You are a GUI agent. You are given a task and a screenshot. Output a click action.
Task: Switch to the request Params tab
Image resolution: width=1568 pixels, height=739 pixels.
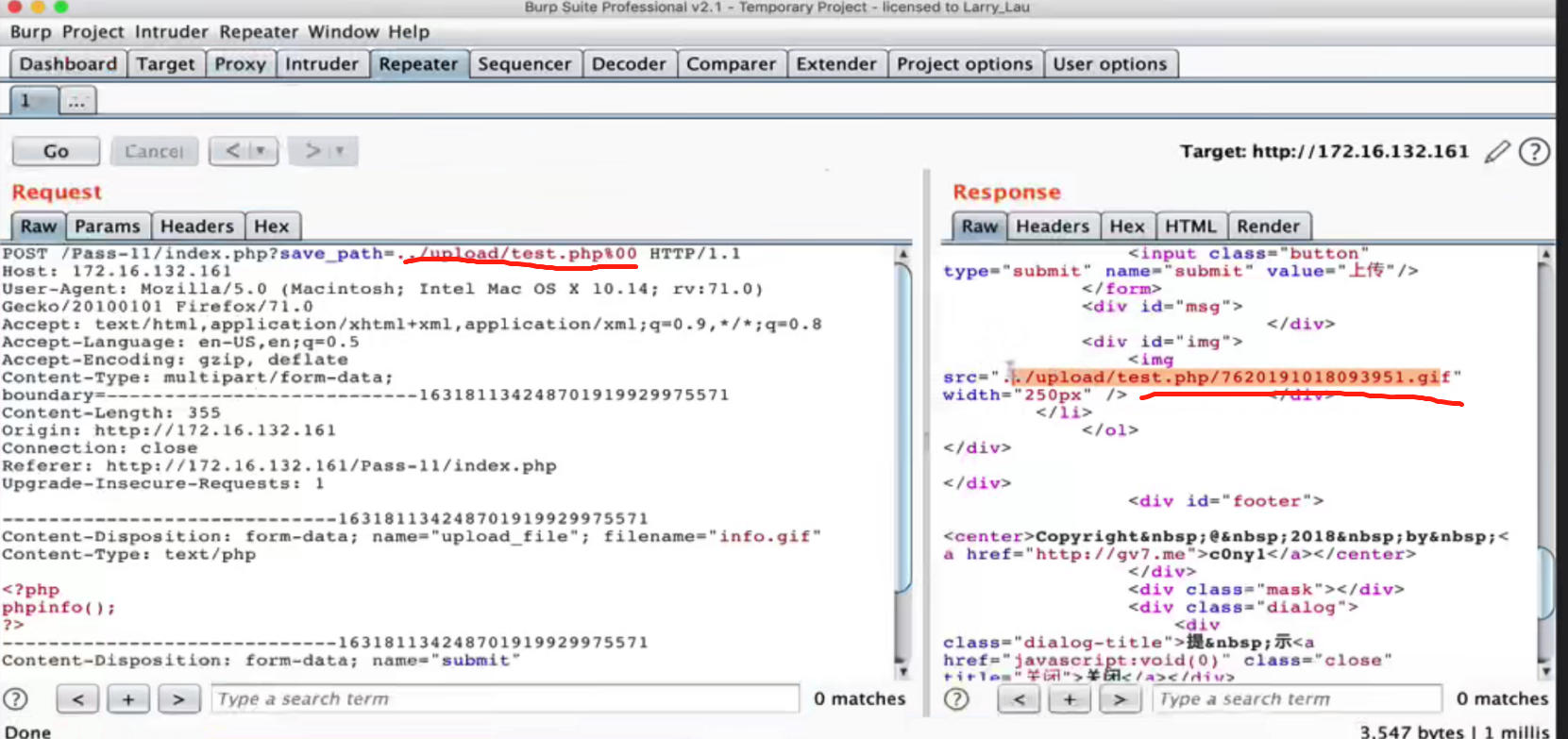(x=108, y=227)
